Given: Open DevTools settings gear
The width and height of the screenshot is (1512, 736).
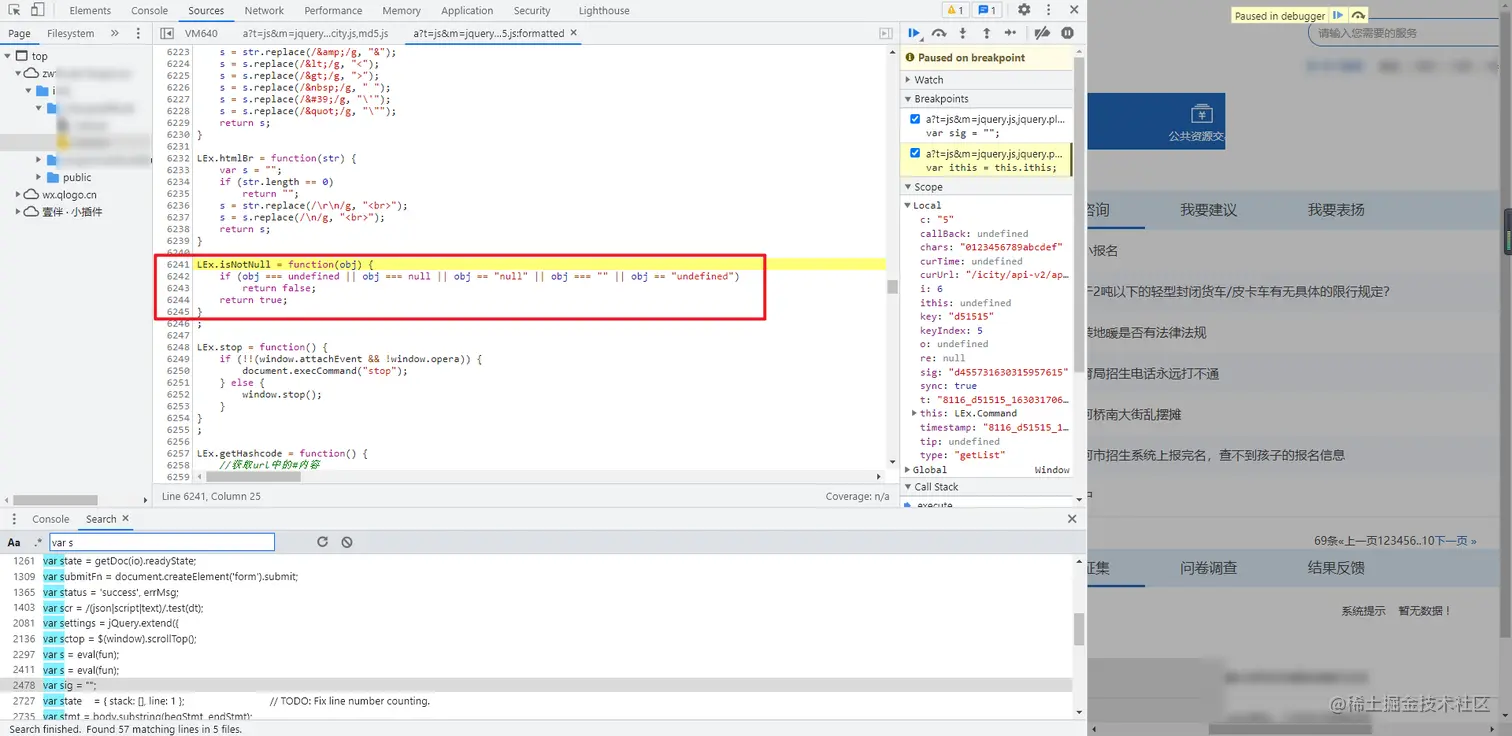Looking at the screenshot, I should coord(1024,10).
